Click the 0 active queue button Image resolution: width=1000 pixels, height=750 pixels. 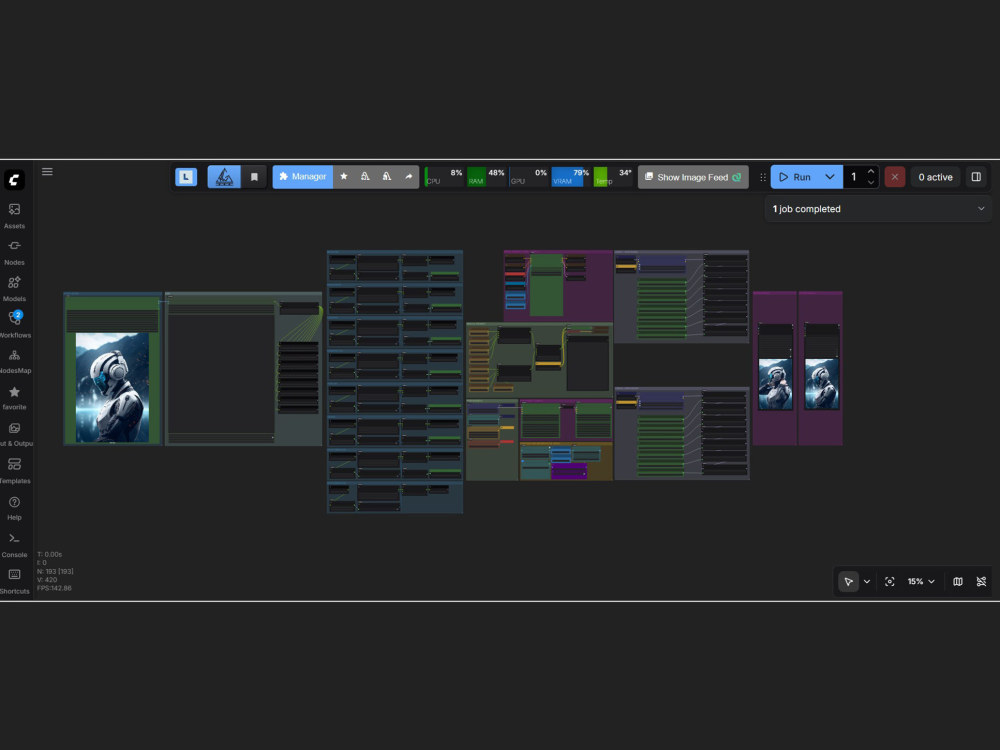[935, 177]
